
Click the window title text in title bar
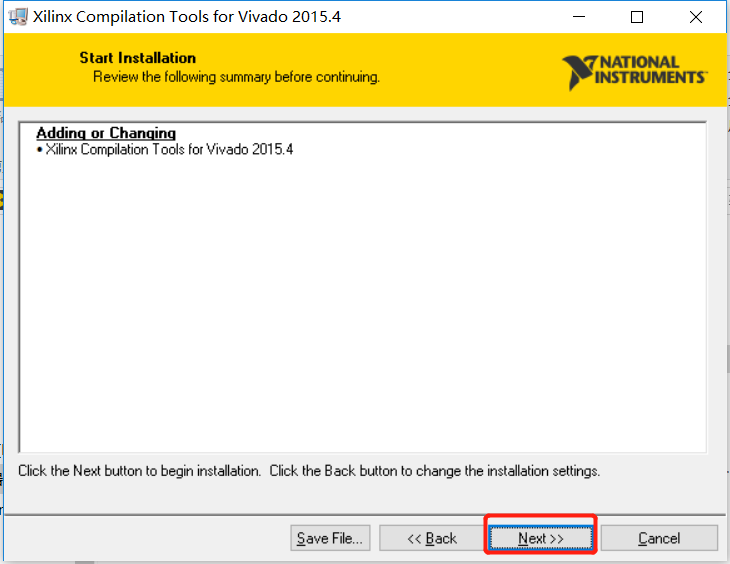187,17
